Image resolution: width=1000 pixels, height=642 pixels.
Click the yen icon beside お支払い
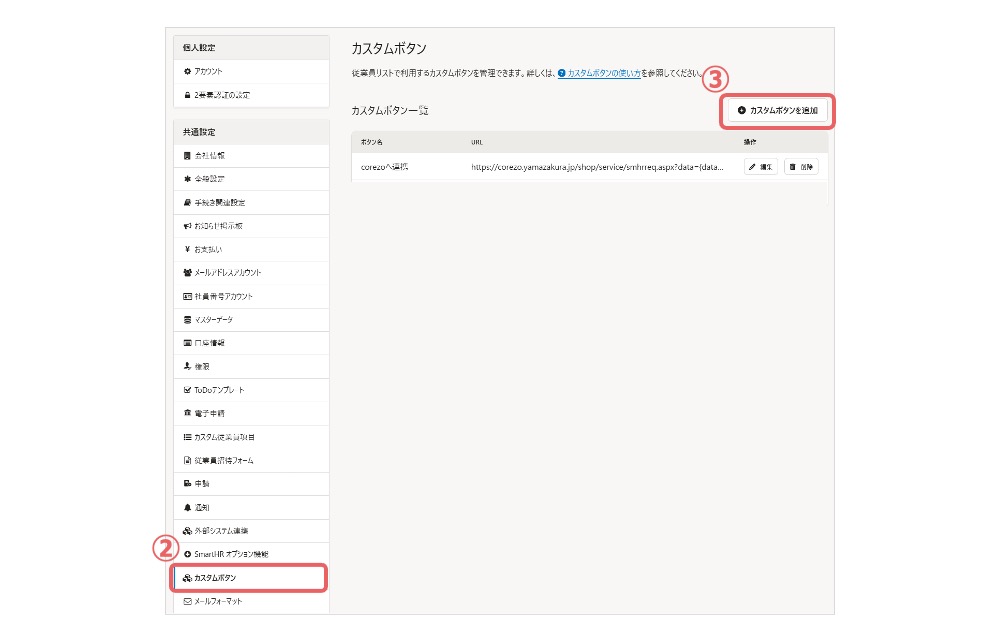(x=187, y=249)
